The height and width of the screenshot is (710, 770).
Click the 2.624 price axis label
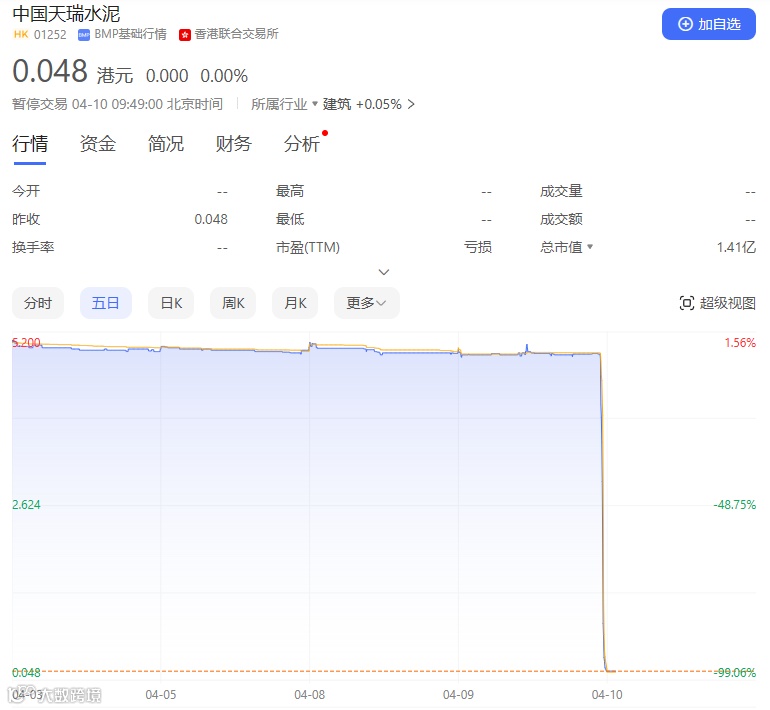(27, 504)
